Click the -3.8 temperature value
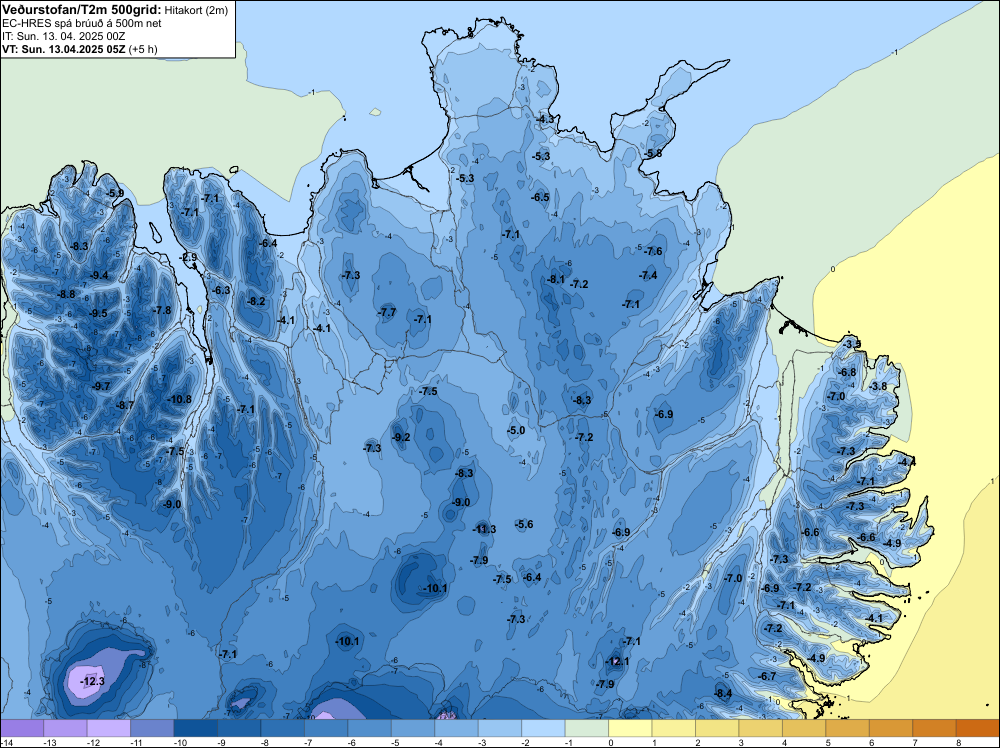The height and width of the screenshot is (748, 1000). (878, 386)
